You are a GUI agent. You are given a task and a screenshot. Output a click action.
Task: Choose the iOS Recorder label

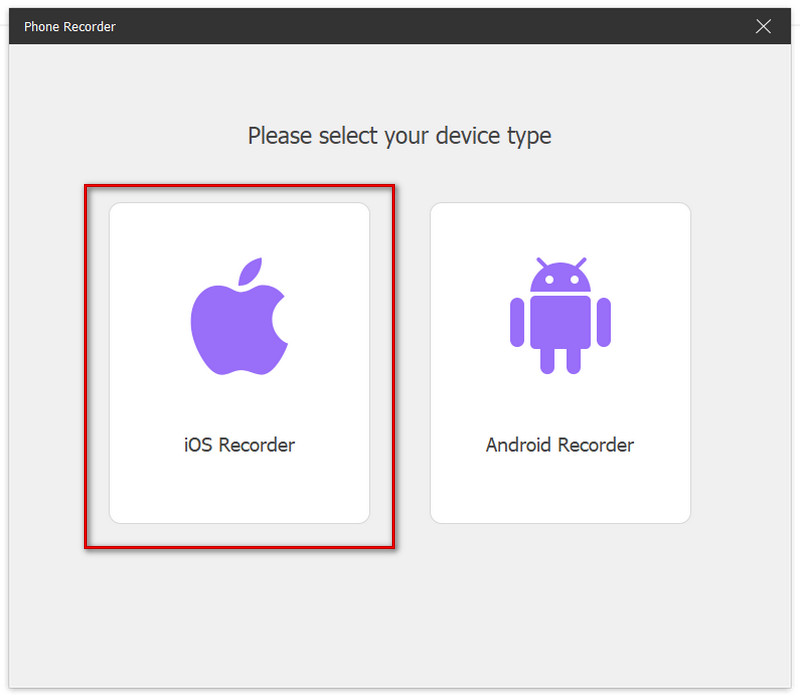(x=239, y=445)
